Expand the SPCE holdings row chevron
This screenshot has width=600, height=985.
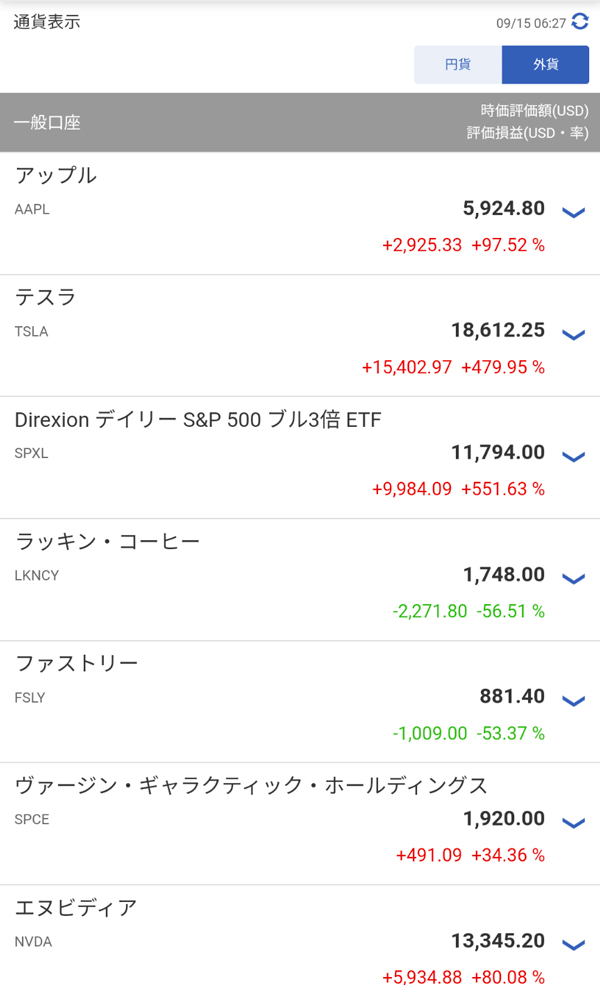pyautogui.click(x=573, y=823)
